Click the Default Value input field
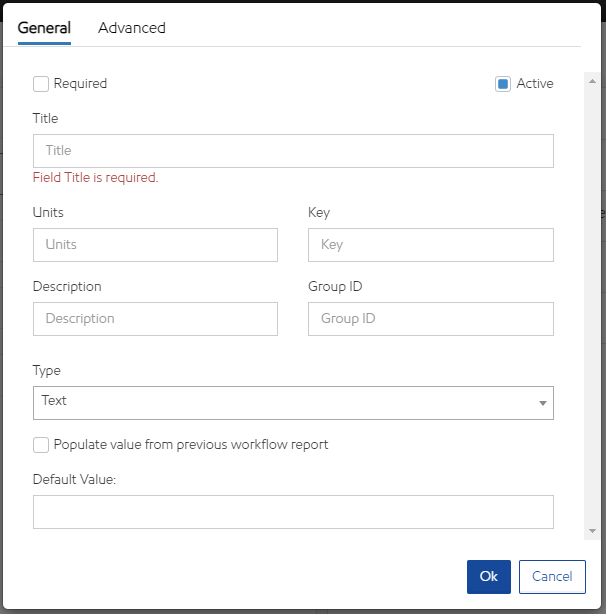Image resolution: width=606 pixels, height=614 pixels. [x=293, y=512]
